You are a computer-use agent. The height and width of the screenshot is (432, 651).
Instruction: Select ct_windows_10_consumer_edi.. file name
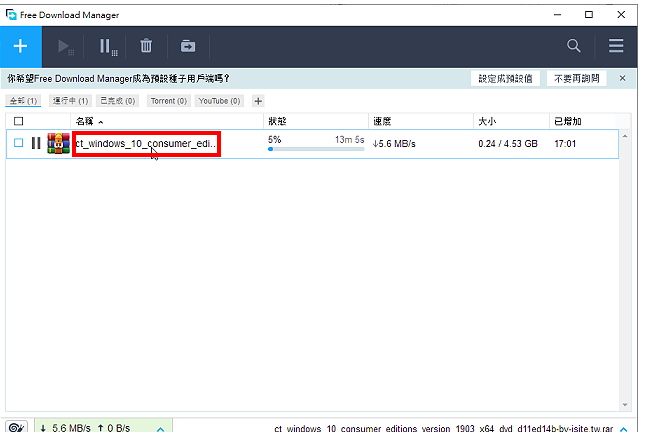(146, 144)
